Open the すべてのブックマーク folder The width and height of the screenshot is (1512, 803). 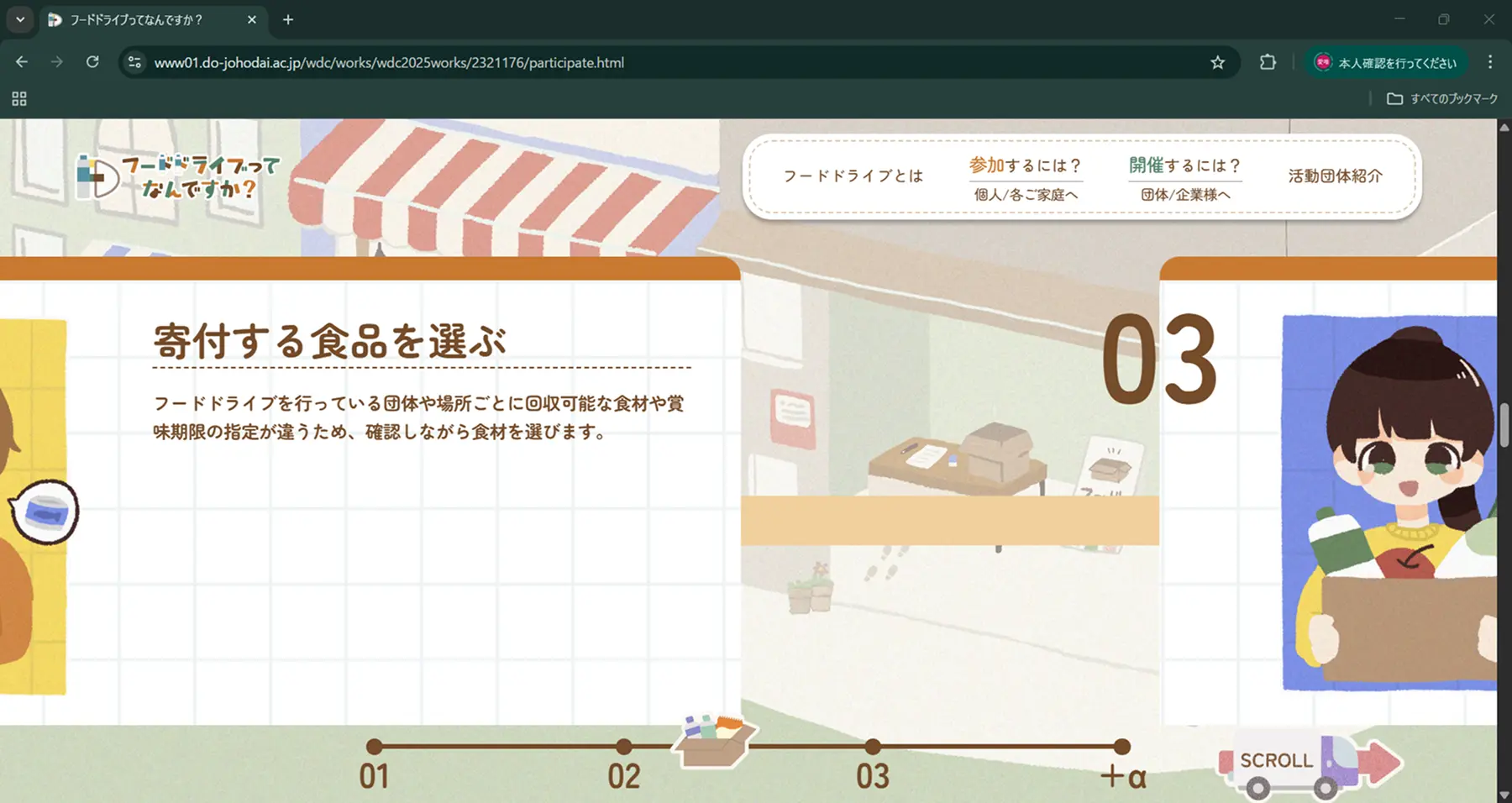tap(1442, 98)
